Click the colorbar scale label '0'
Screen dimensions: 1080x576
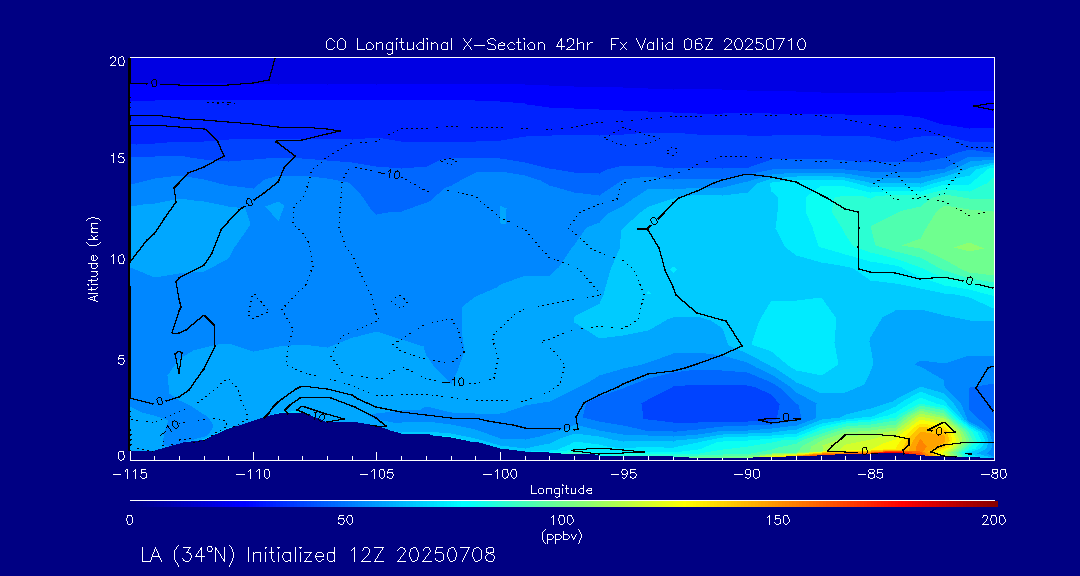click(129, 520)
